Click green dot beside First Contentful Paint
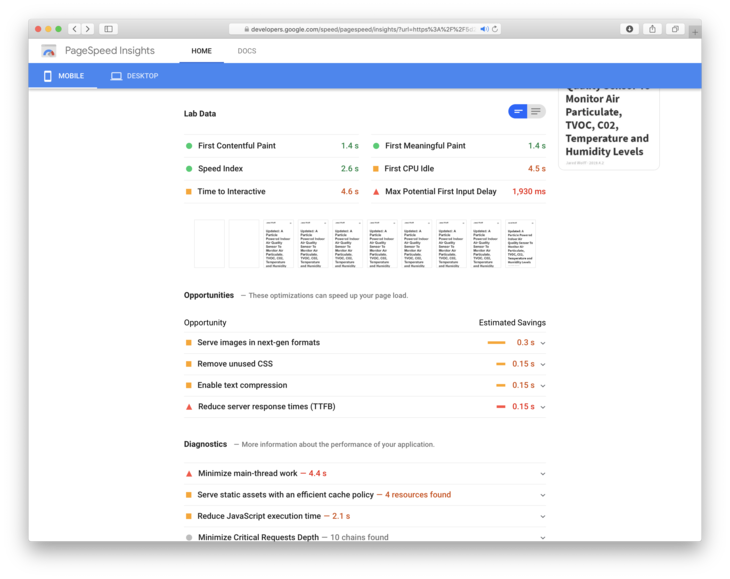Image resolution: width=730 pixels, height=579 pixels. click(189, 146)
